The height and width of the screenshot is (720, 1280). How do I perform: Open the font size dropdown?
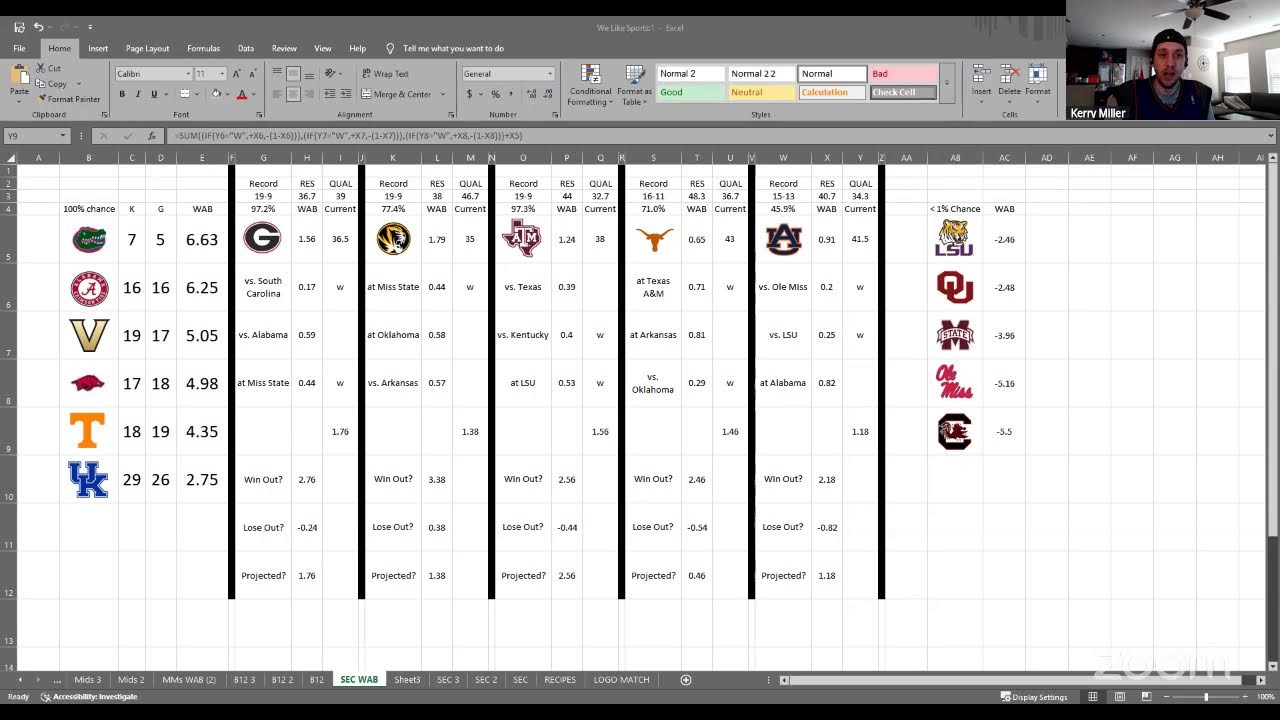click(x=222, y=74)
